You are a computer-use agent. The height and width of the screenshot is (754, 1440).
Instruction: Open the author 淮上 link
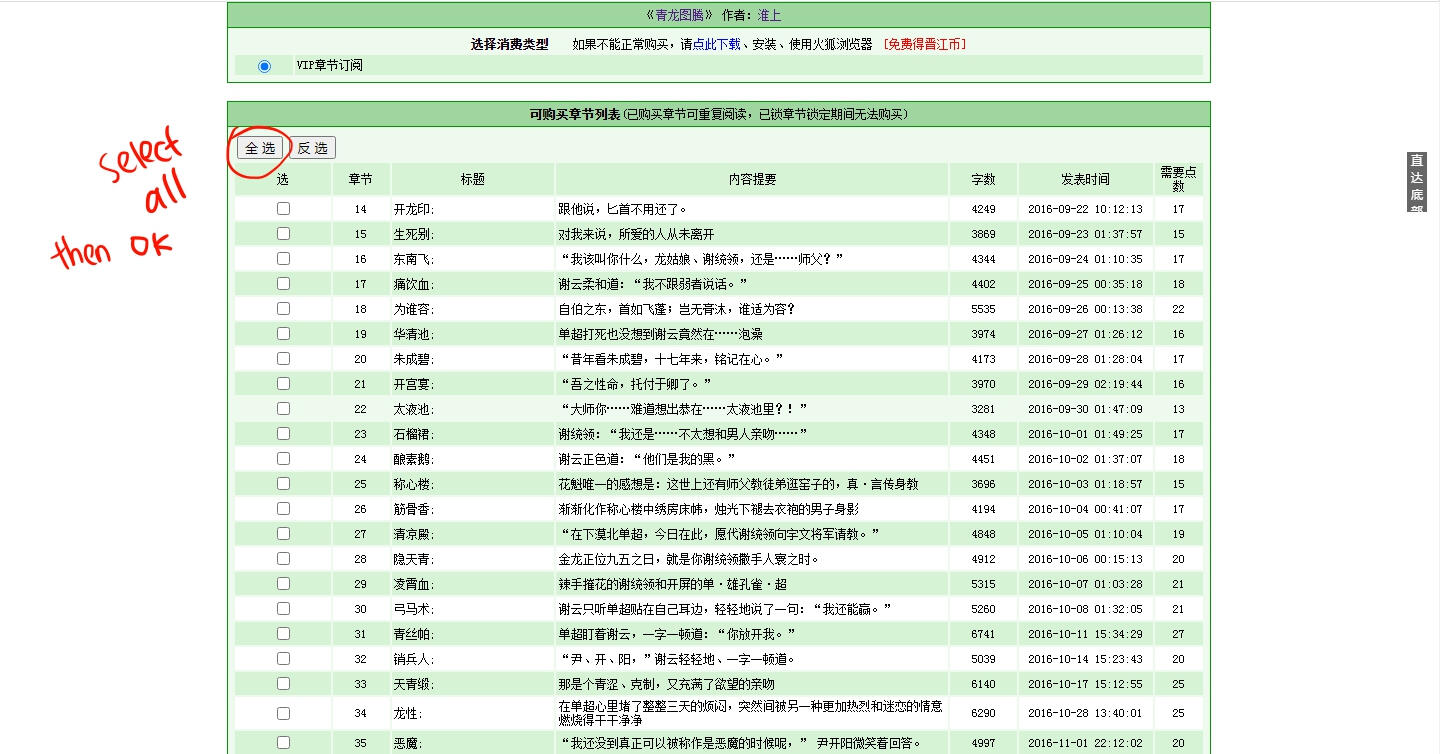[x=769, y=15]
